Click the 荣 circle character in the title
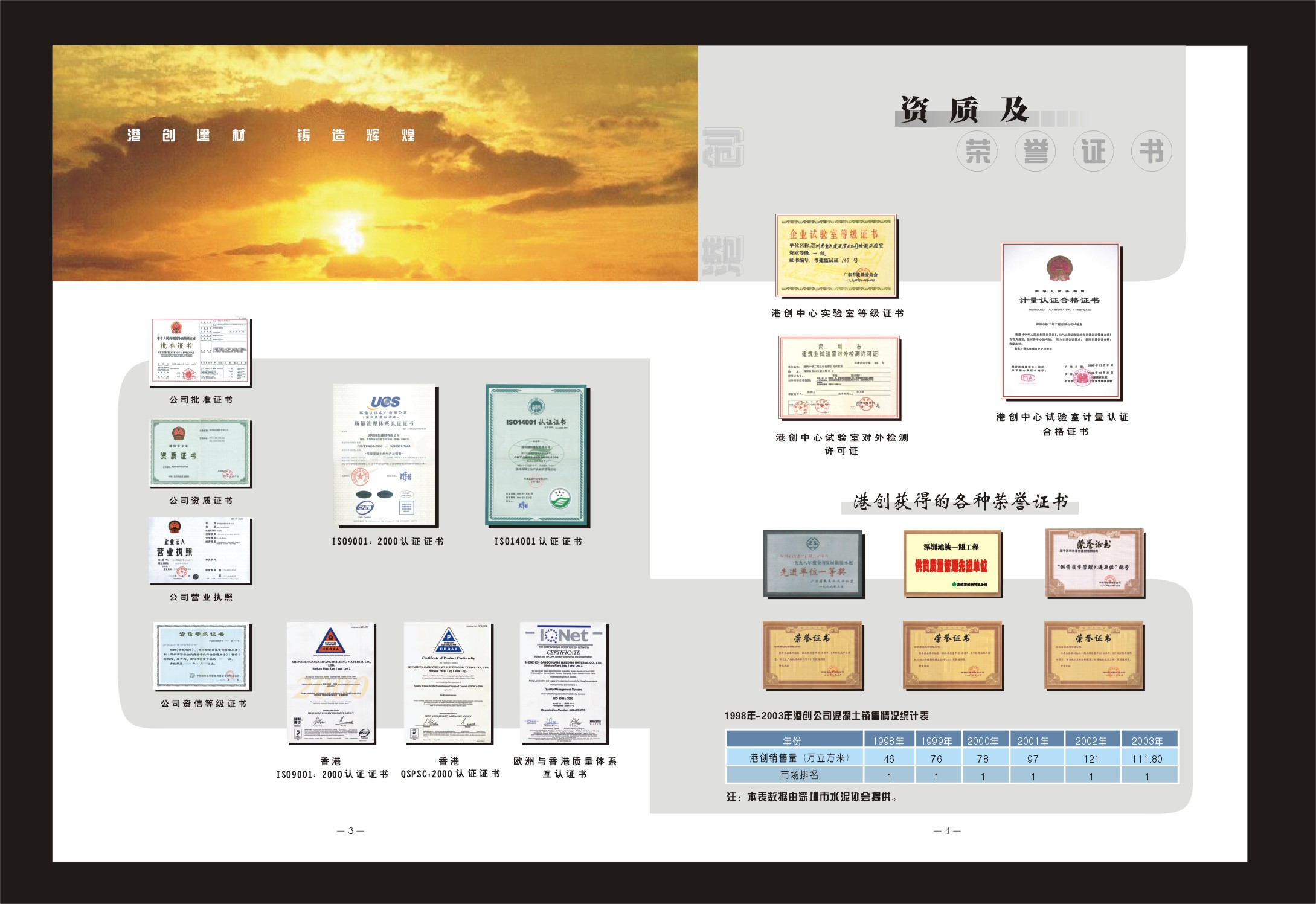This screenshot has width=1316, height=904. tap(977, 151)
